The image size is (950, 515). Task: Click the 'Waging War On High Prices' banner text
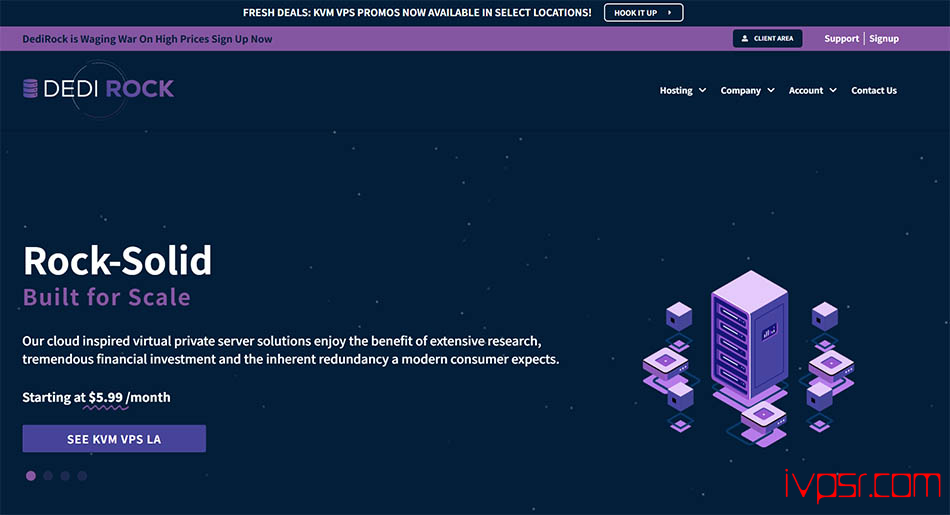pyautogui.click(x=147, y=39)
